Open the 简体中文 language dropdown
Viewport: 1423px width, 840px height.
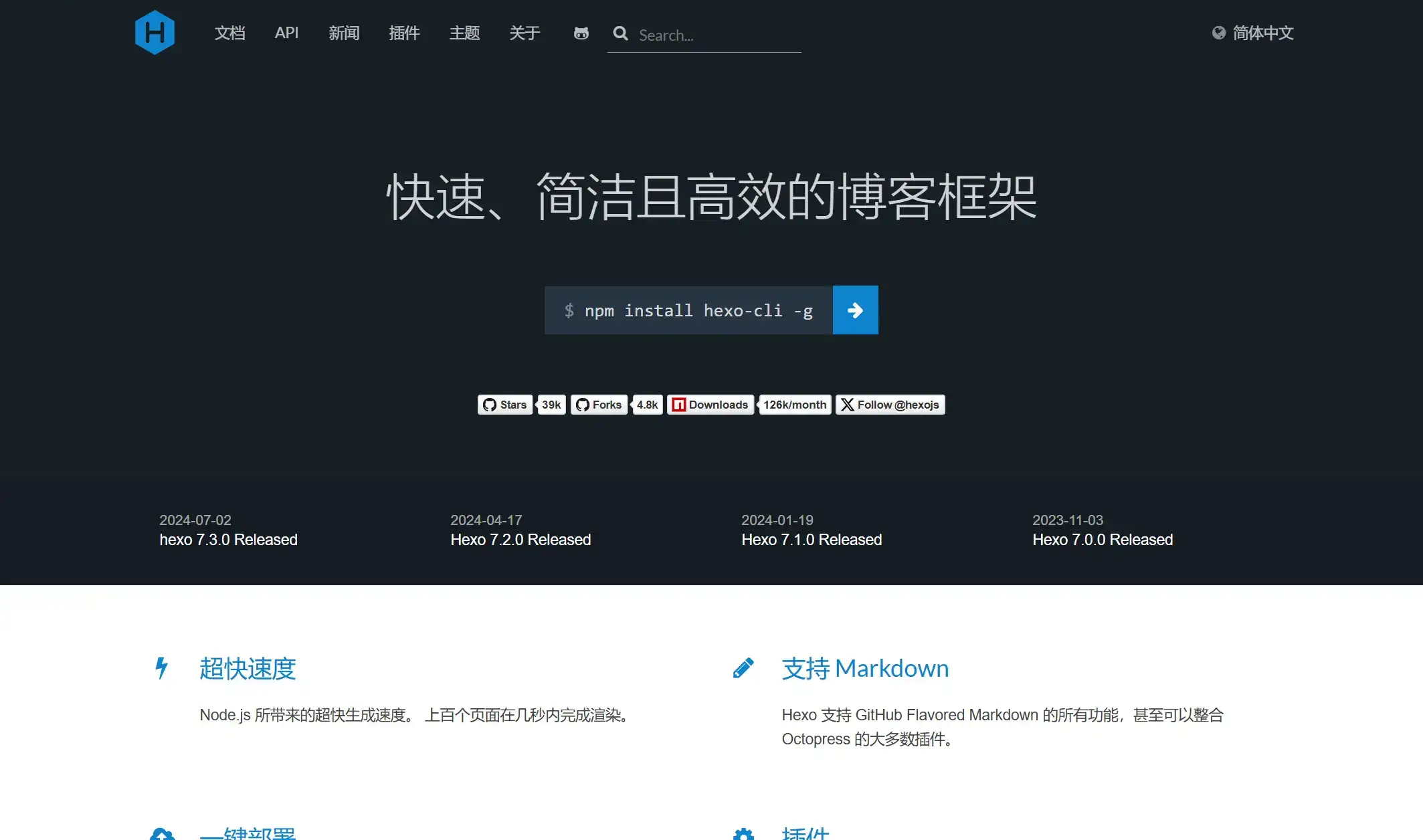pyautogui.click(x=1262, y=33)
